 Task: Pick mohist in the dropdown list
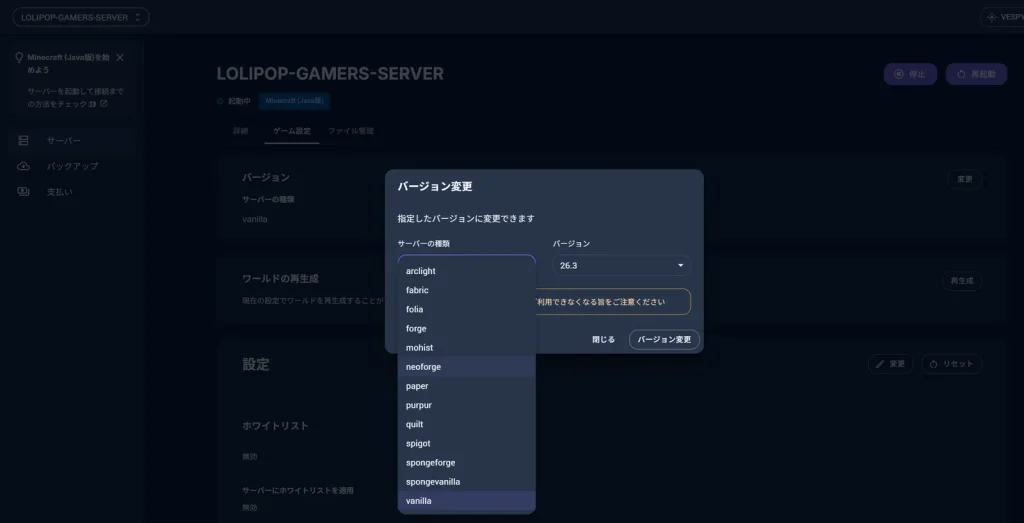point(466,347)
